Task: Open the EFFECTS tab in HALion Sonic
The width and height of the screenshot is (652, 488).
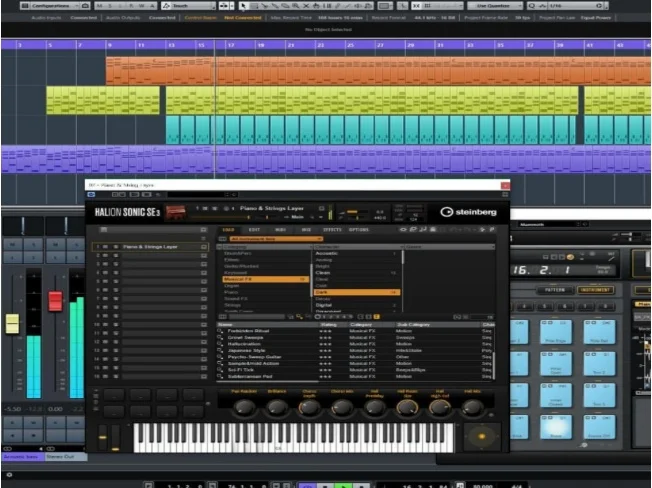Action: point(332,229)
